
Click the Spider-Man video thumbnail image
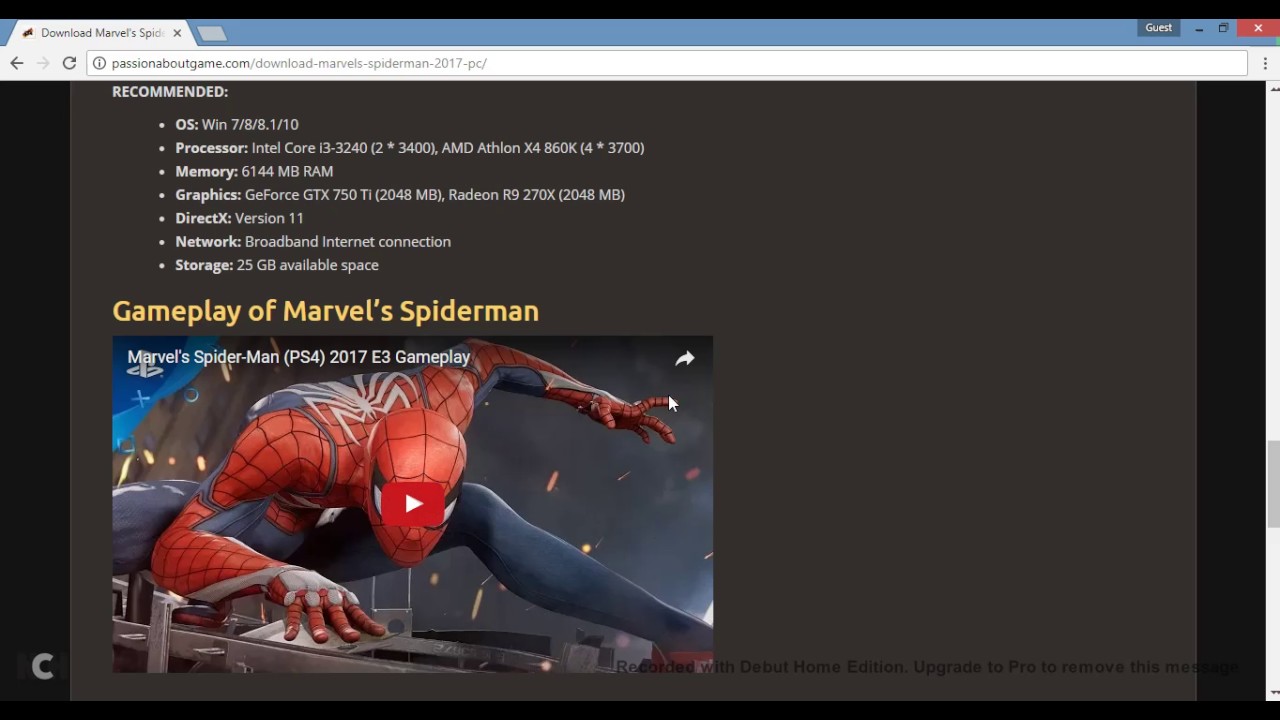pos(412,504)
